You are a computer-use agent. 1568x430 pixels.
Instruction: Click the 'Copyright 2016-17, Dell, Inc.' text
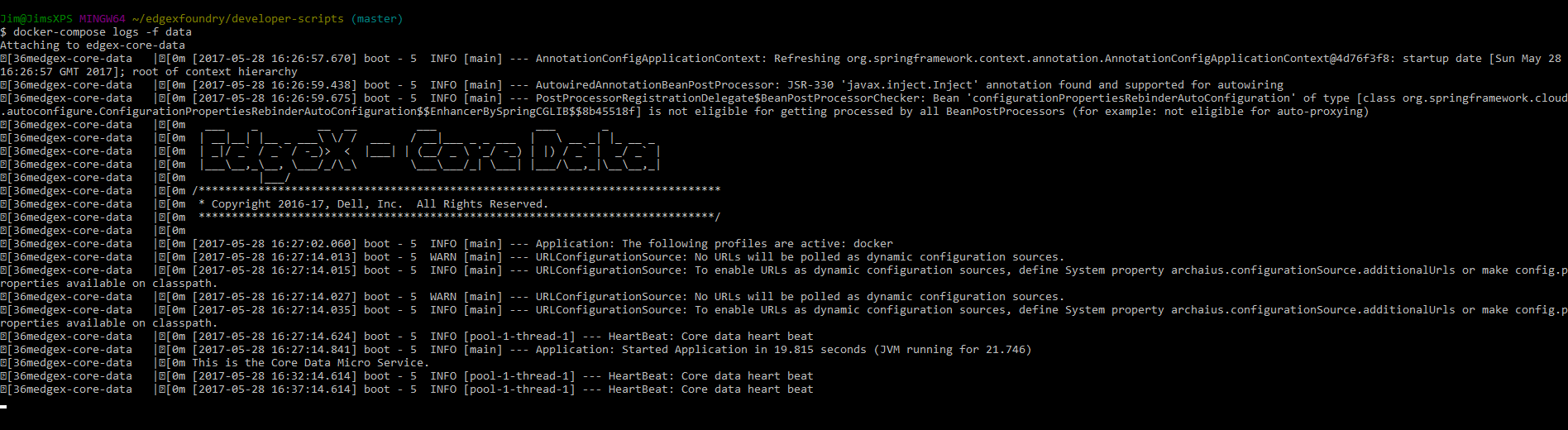point(306,204)
